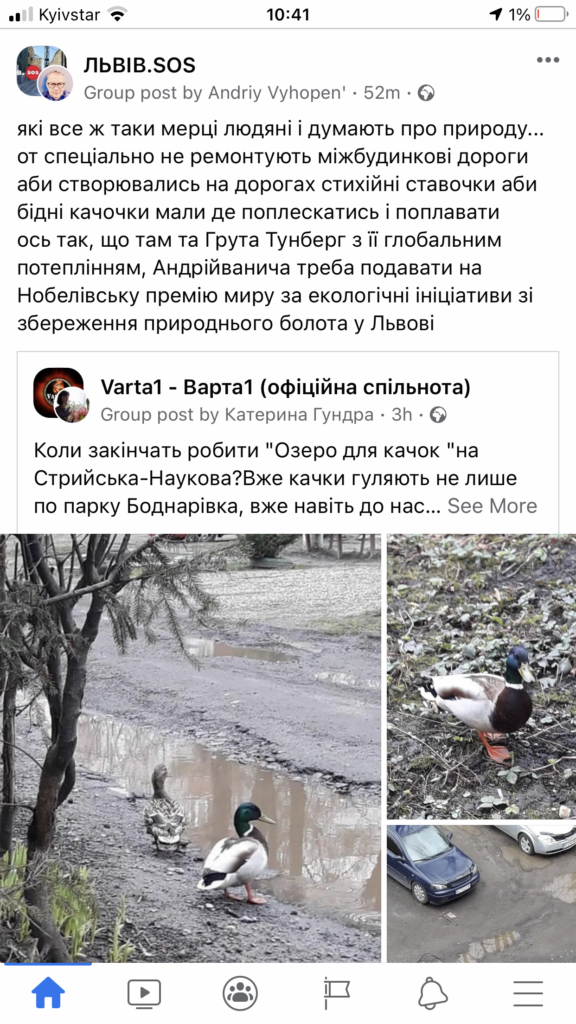
Task: Open the Notifications bell tab
Action: [432, 993]
